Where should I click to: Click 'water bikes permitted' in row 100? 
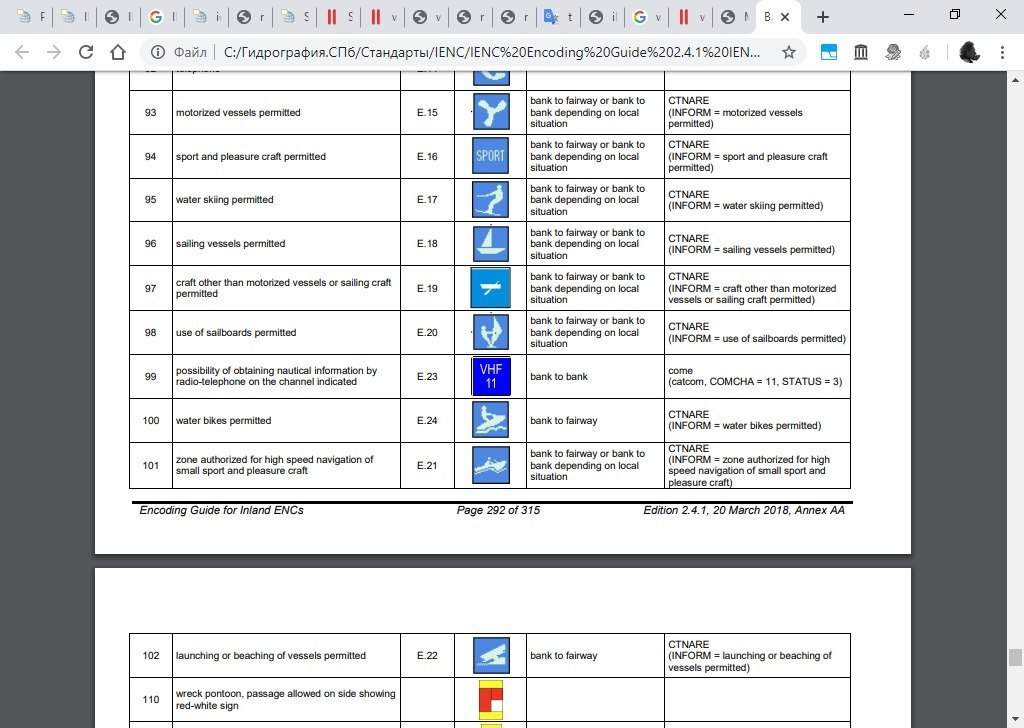[x=223, y=420]
